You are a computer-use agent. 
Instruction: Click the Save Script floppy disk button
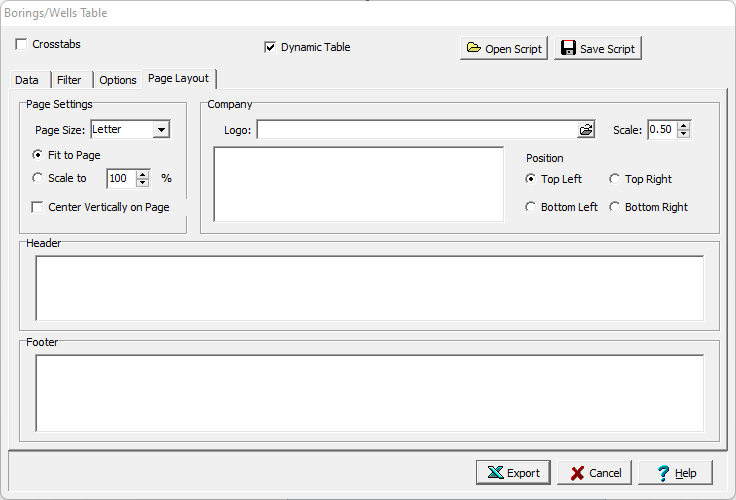tap(597, 49)
